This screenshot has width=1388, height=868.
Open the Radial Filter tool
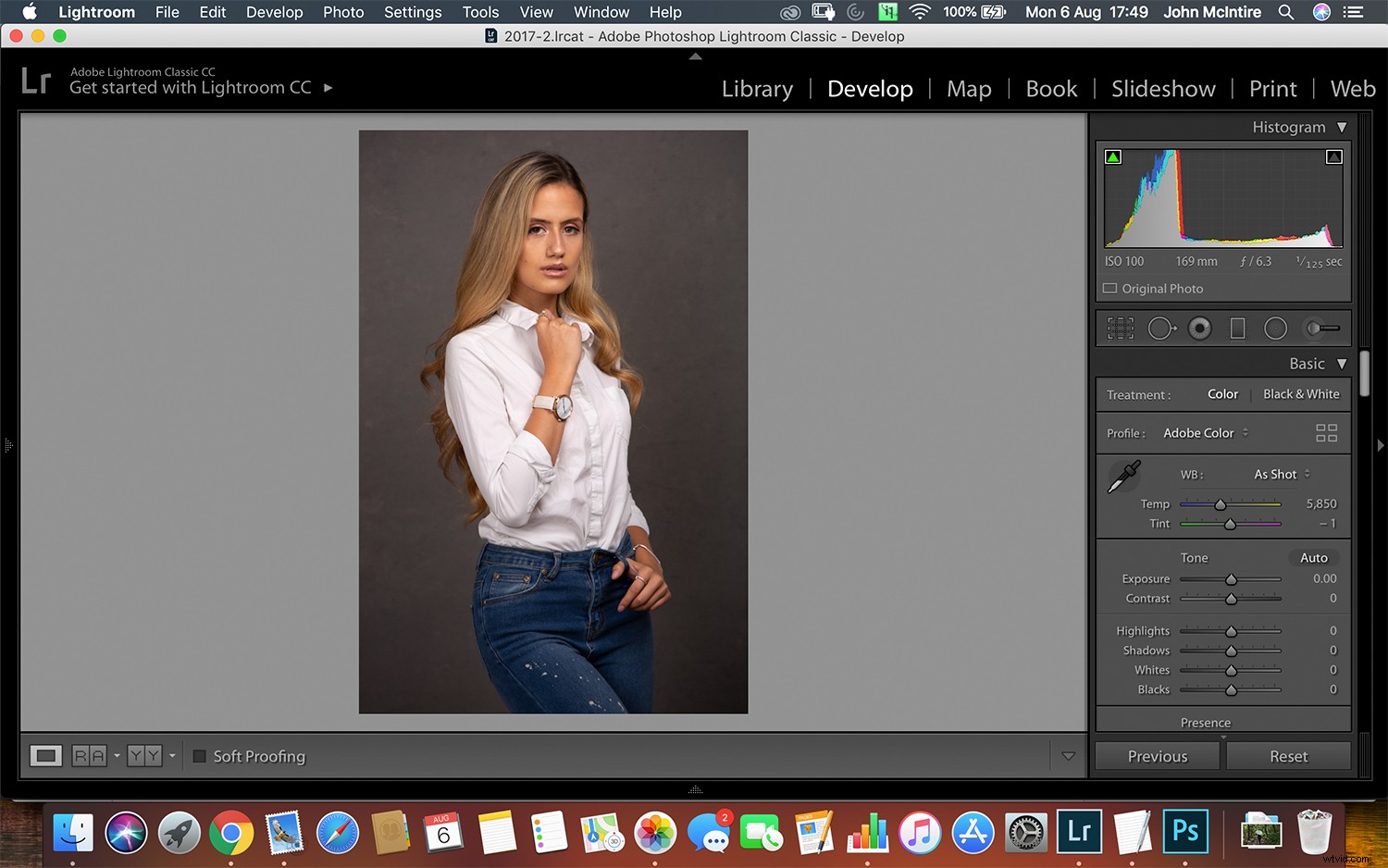1275,328
